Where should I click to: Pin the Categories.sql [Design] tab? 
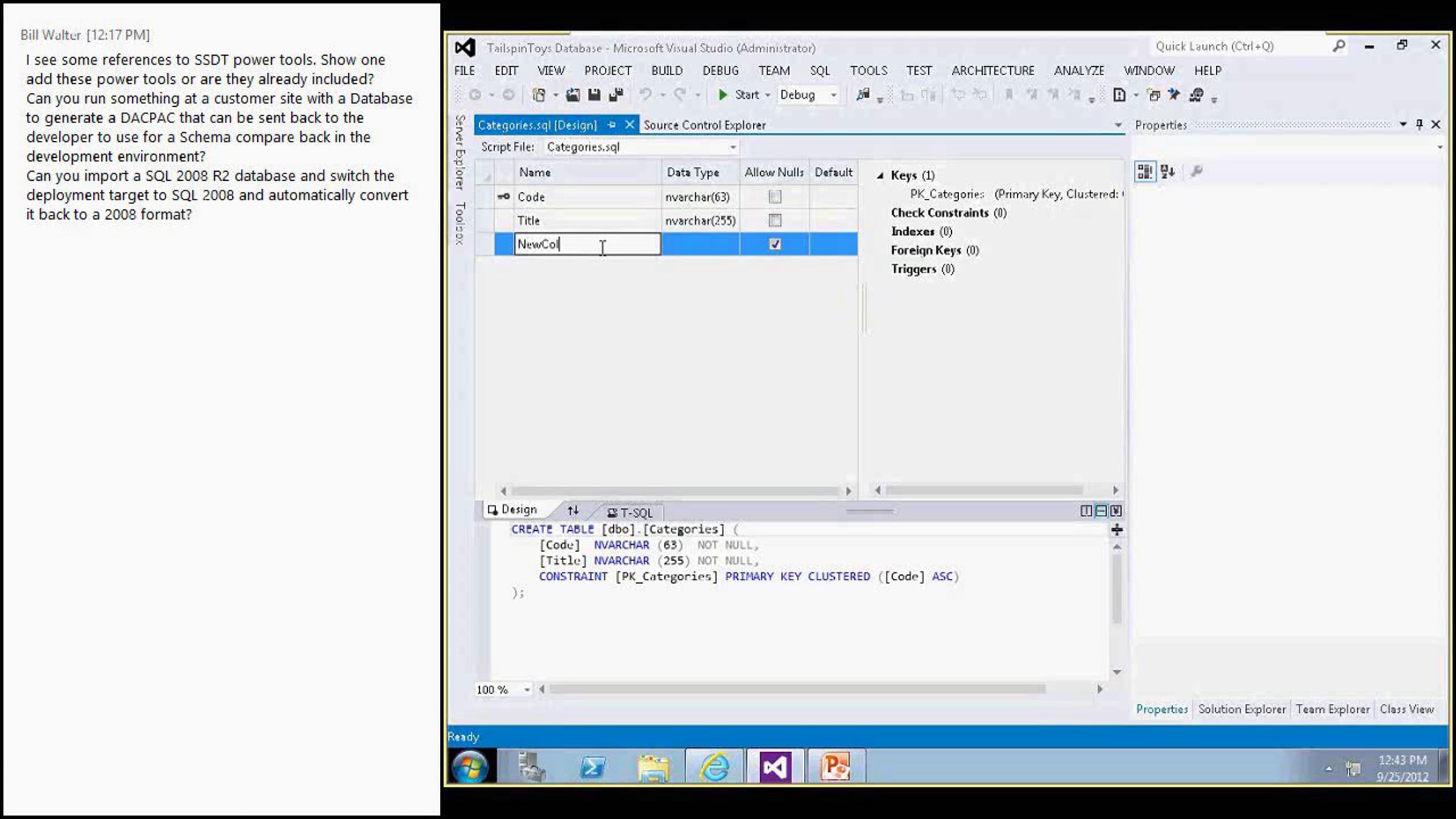[x=612, y=125]
